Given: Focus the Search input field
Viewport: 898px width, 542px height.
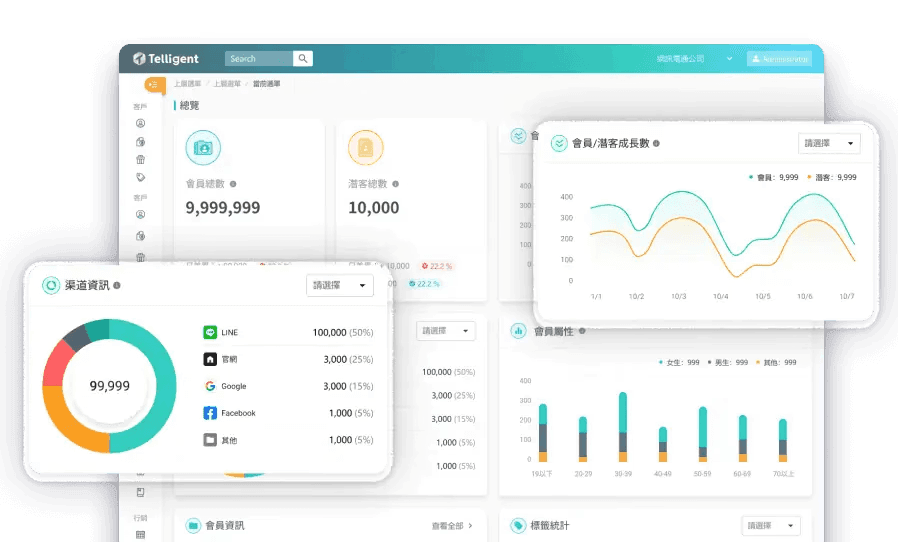Looking at the screenshot, I should [259, 58].
